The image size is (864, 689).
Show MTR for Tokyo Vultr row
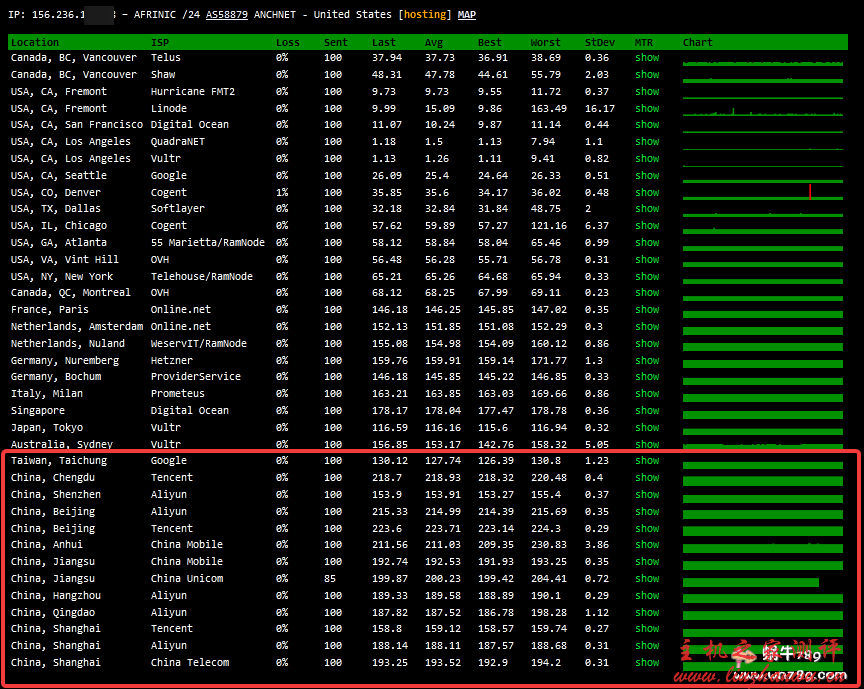(x=647, y=427)
